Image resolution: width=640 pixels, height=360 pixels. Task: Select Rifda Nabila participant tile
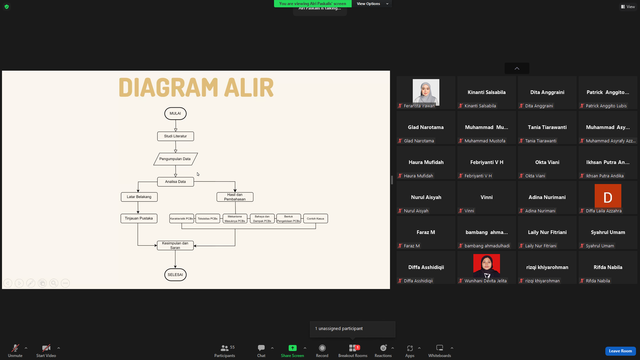(x=608, y=268)
